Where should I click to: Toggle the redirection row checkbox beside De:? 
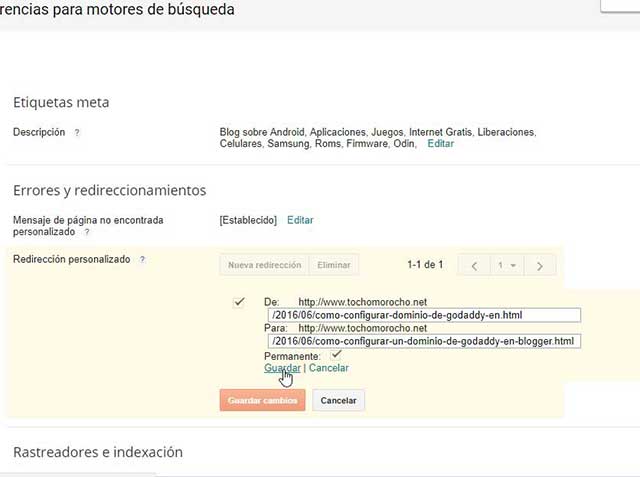click(x=239, y=302)
